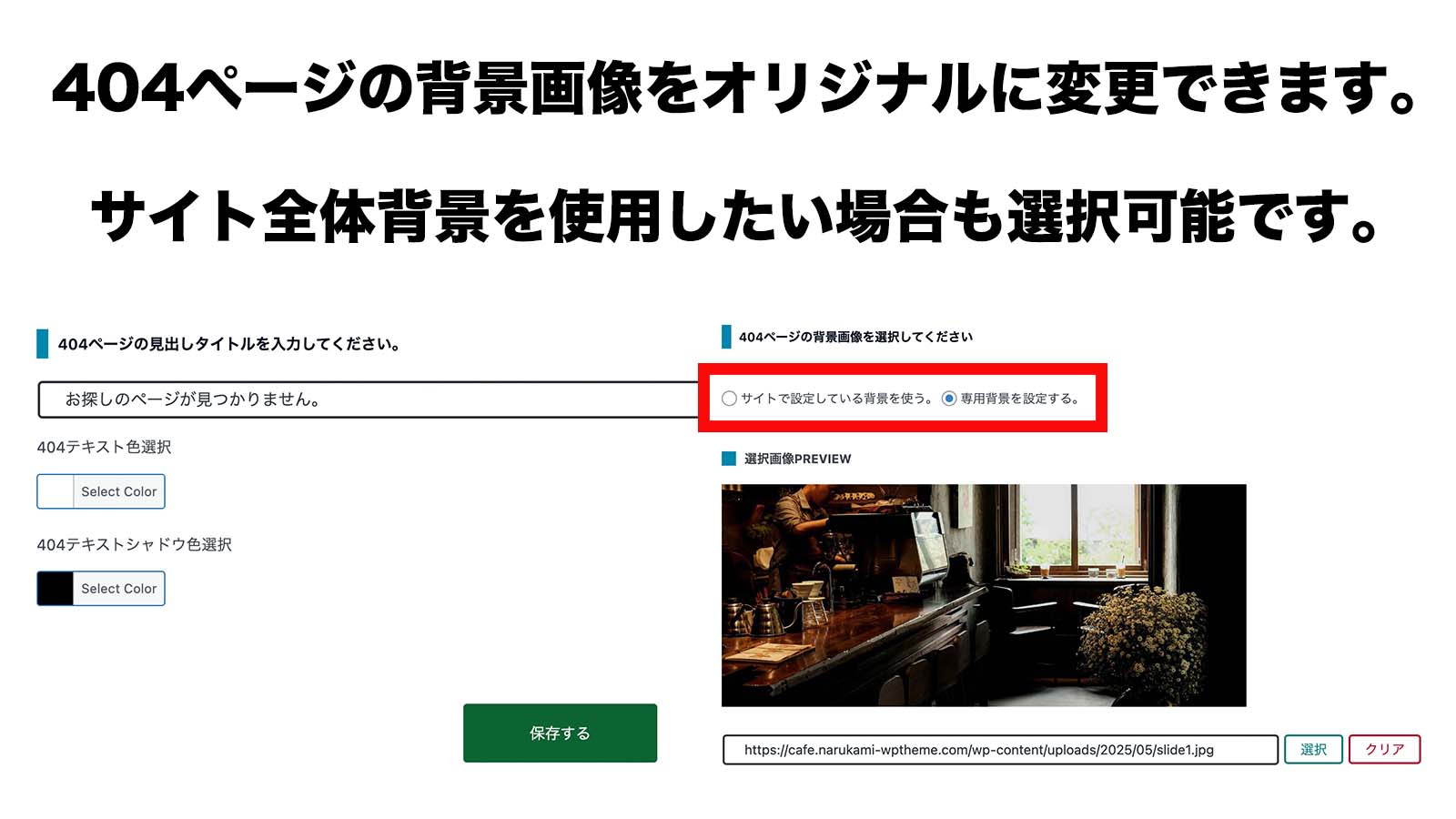The height and width of the screenshot is (819, 1456).
Task: Click the 選択 image select button
Action: click(1313, 750)
